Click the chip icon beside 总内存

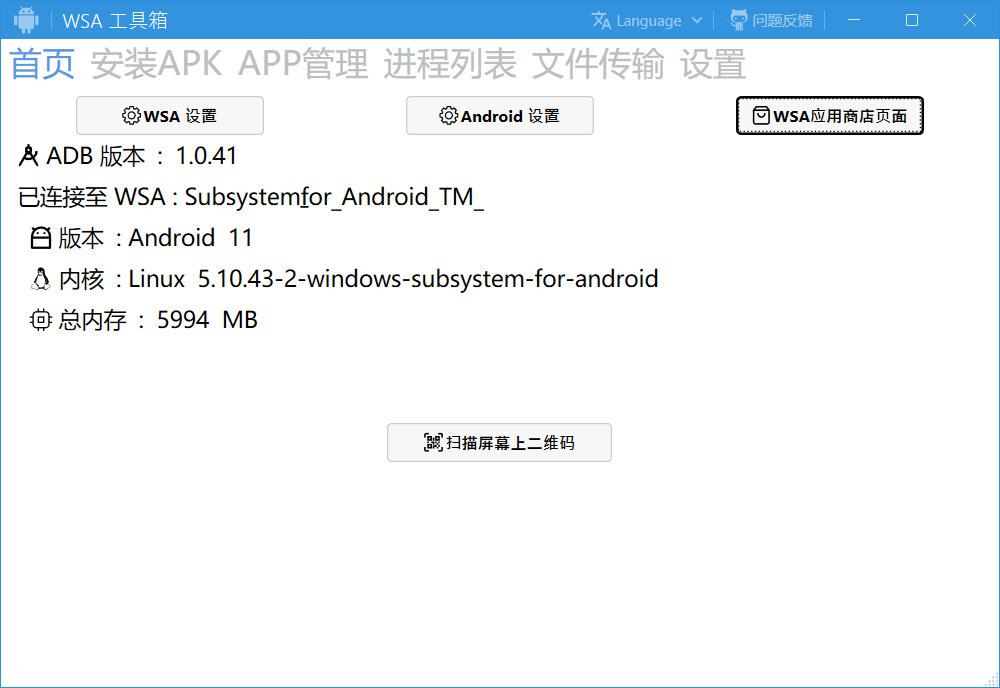41,320
